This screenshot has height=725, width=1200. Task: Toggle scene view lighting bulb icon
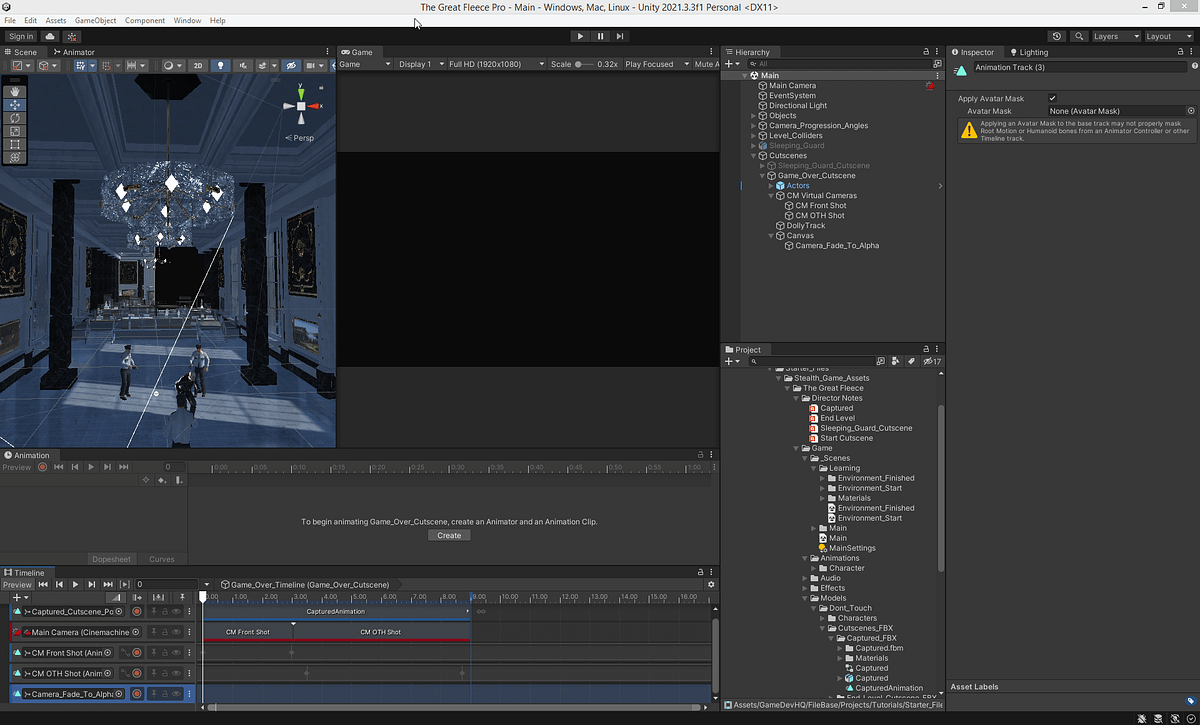221,65
